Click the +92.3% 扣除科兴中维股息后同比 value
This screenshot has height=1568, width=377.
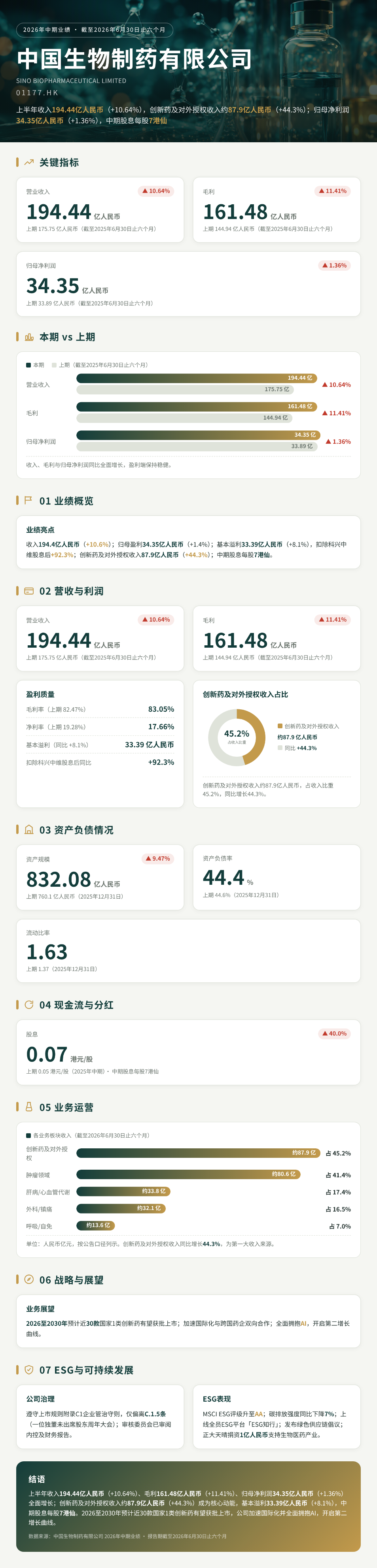(161, 762)
